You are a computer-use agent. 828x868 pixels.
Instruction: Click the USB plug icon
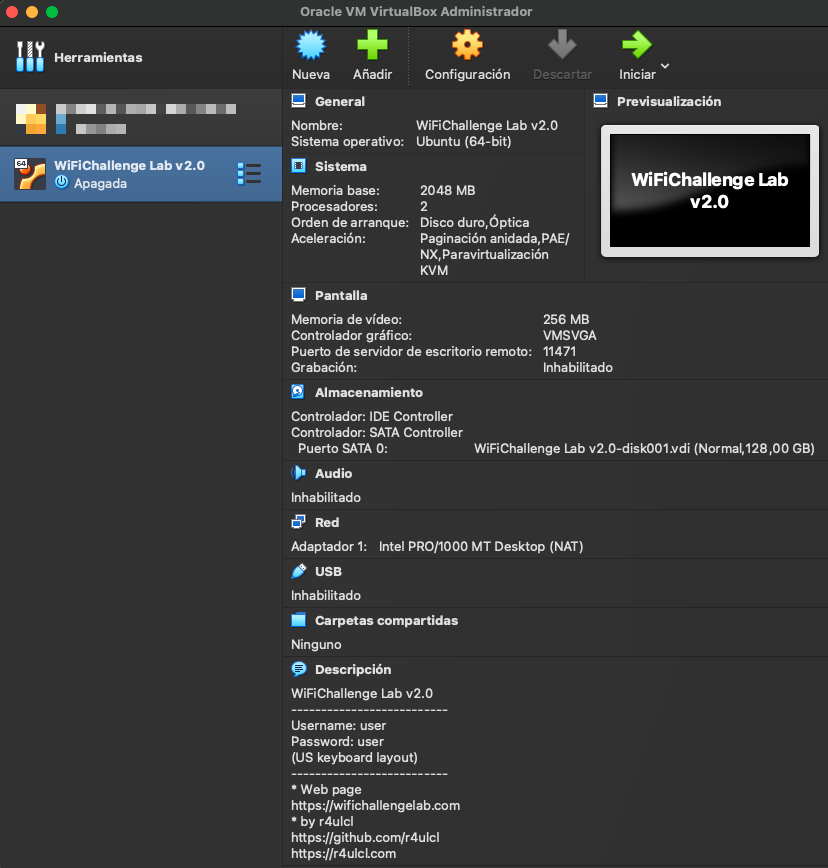(298, 571)
